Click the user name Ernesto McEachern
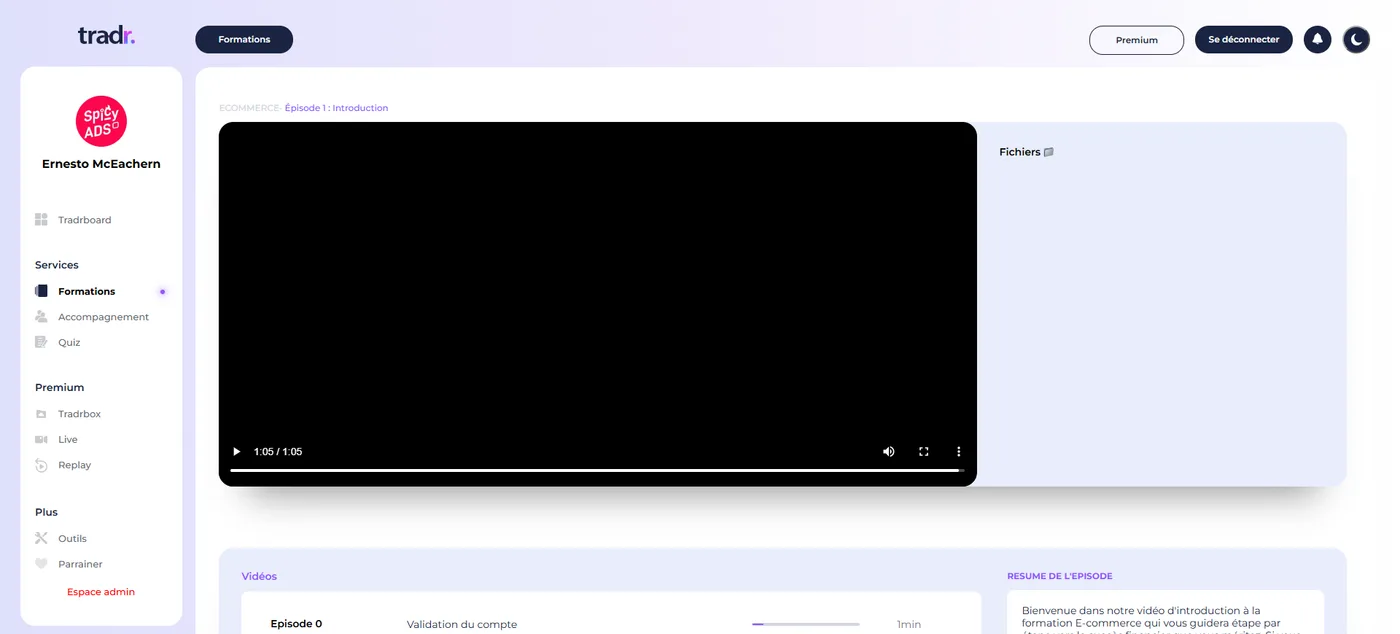Image resolution: width=1400 pixels, height=634 pixels. [101, 164]
